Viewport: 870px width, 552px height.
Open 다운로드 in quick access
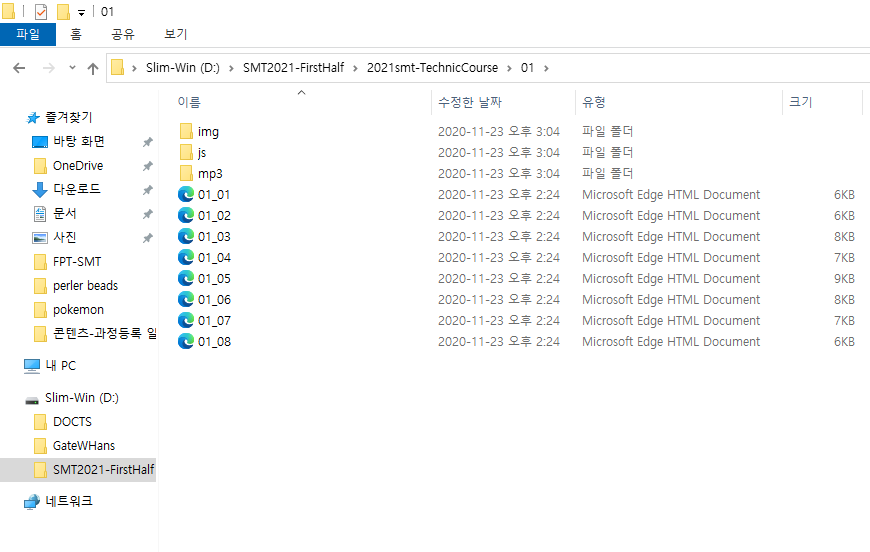pyautogui.click(x=76, y=189)
